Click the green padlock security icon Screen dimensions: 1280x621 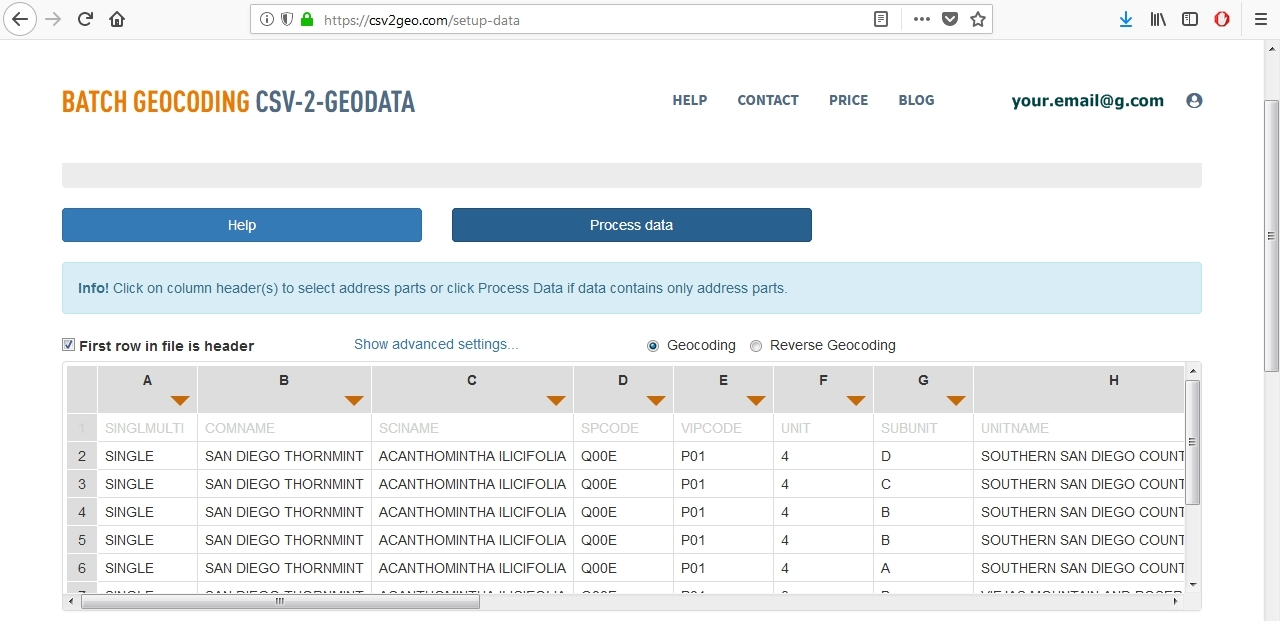tap(307, 19)
